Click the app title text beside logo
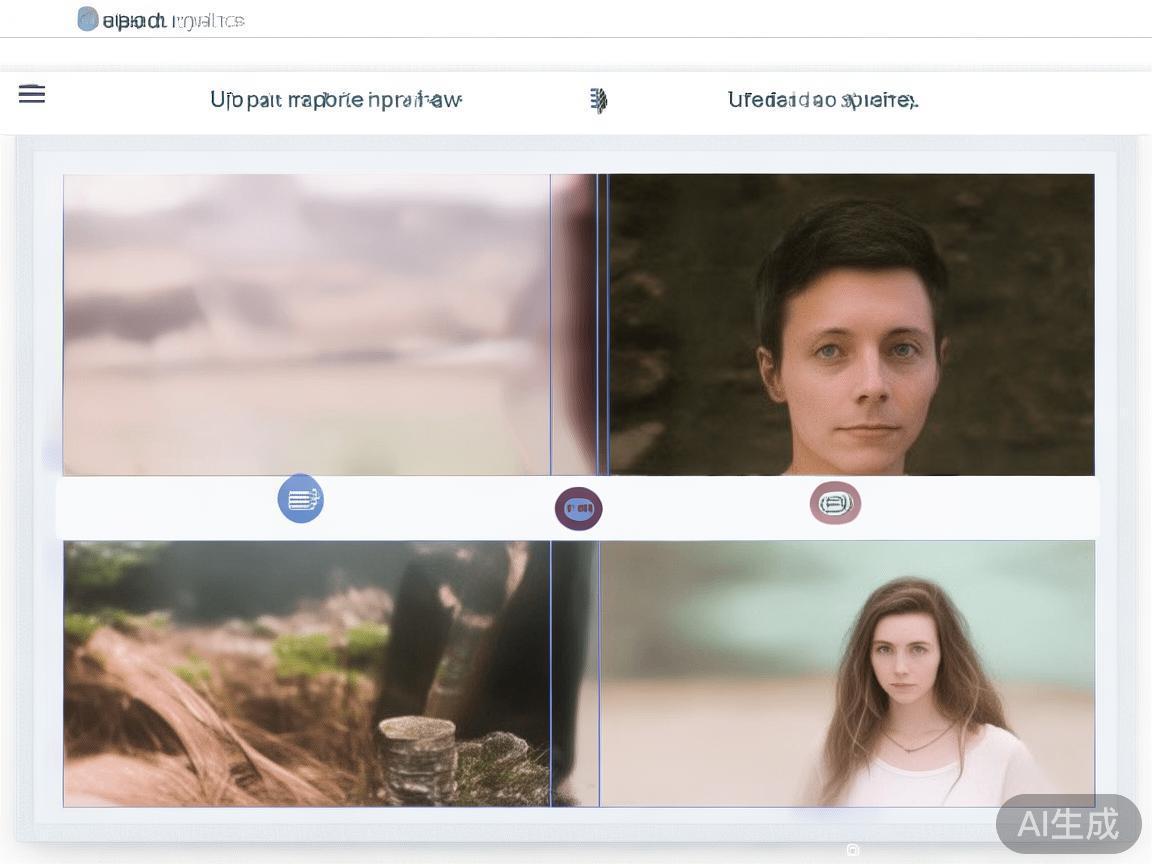1152x864 pixels. 173,20
